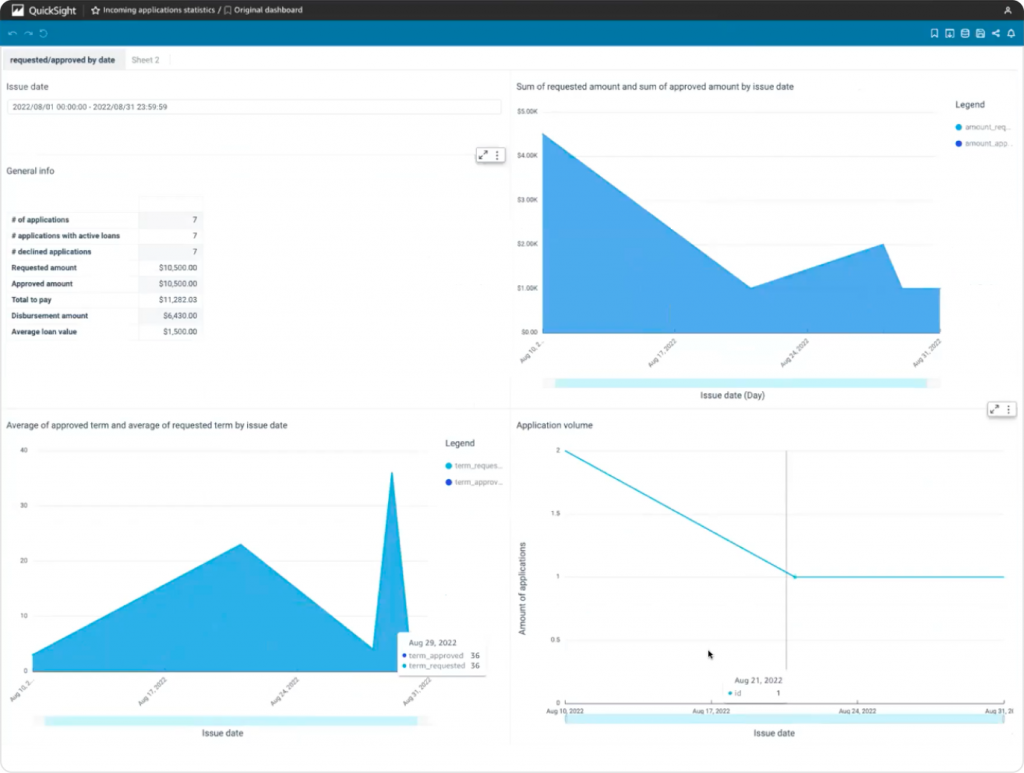Open the bookmarks icon
Viewport: 1024px width, 773px height.
pos(934,33)
